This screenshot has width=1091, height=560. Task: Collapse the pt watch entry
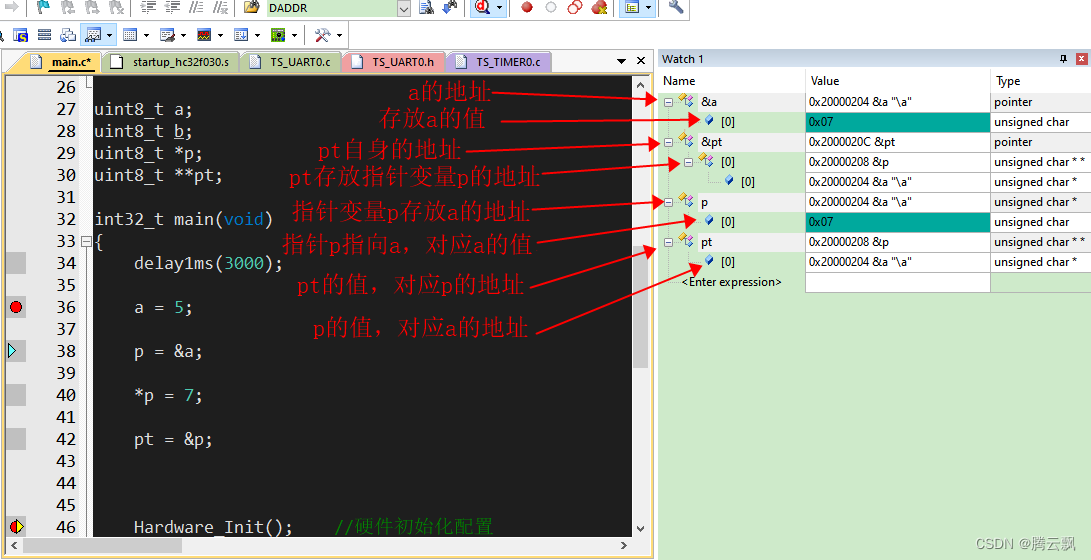pos(668,243)
